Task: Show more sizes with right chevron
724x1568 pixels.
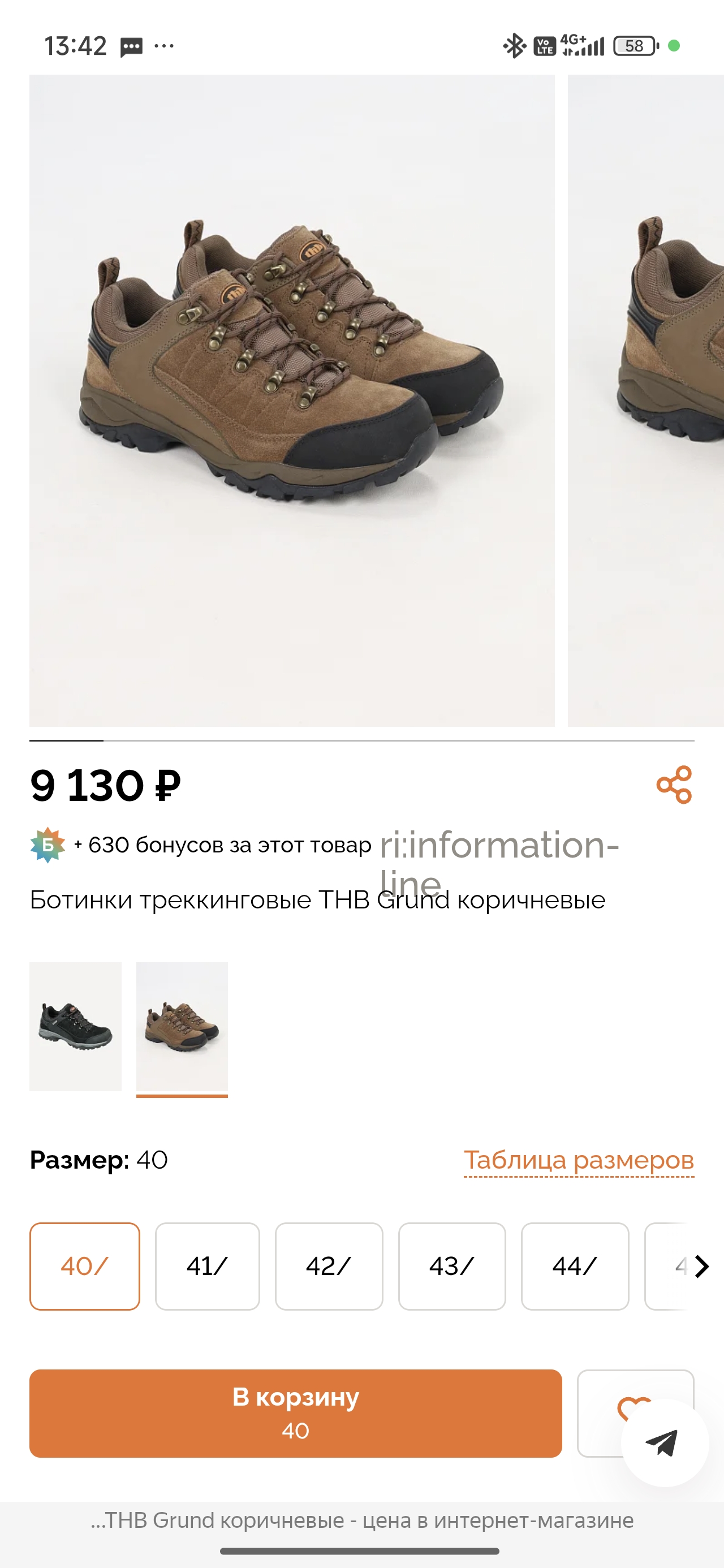Action: pos(701,1266)
